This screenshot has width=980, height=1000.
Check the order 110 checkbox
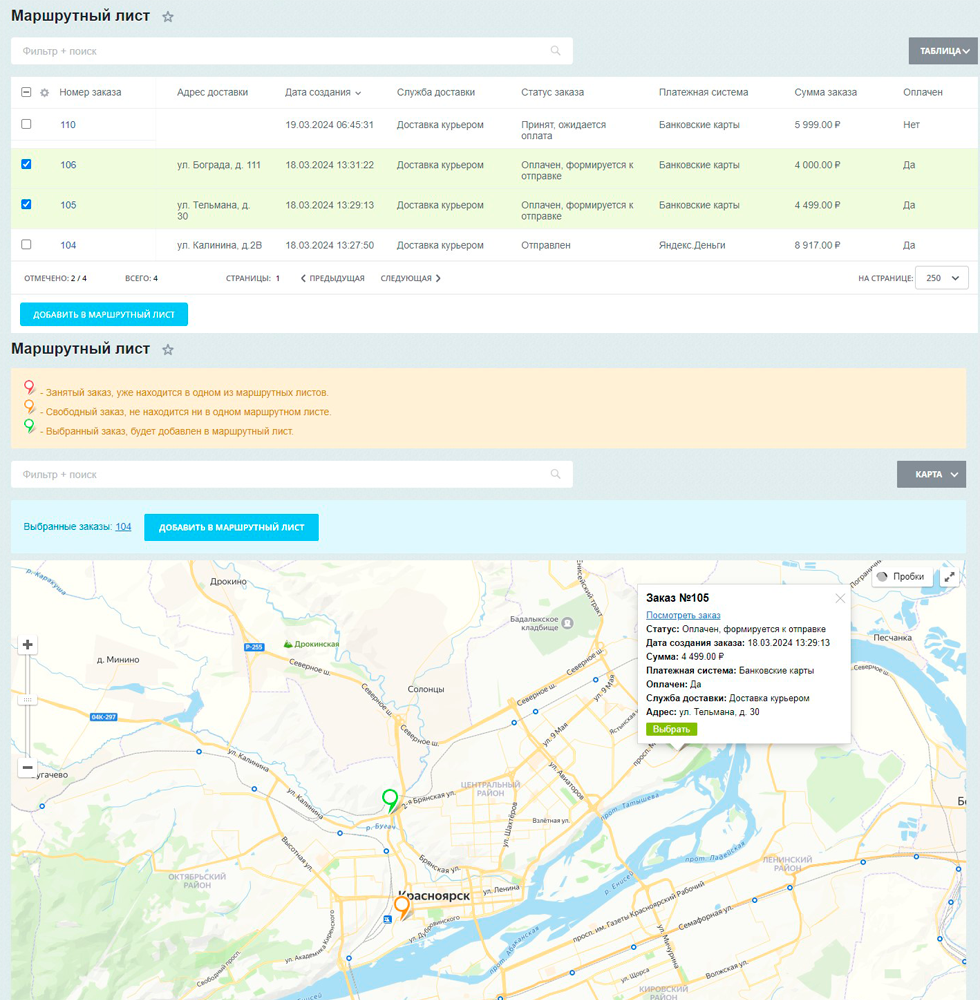26,124
